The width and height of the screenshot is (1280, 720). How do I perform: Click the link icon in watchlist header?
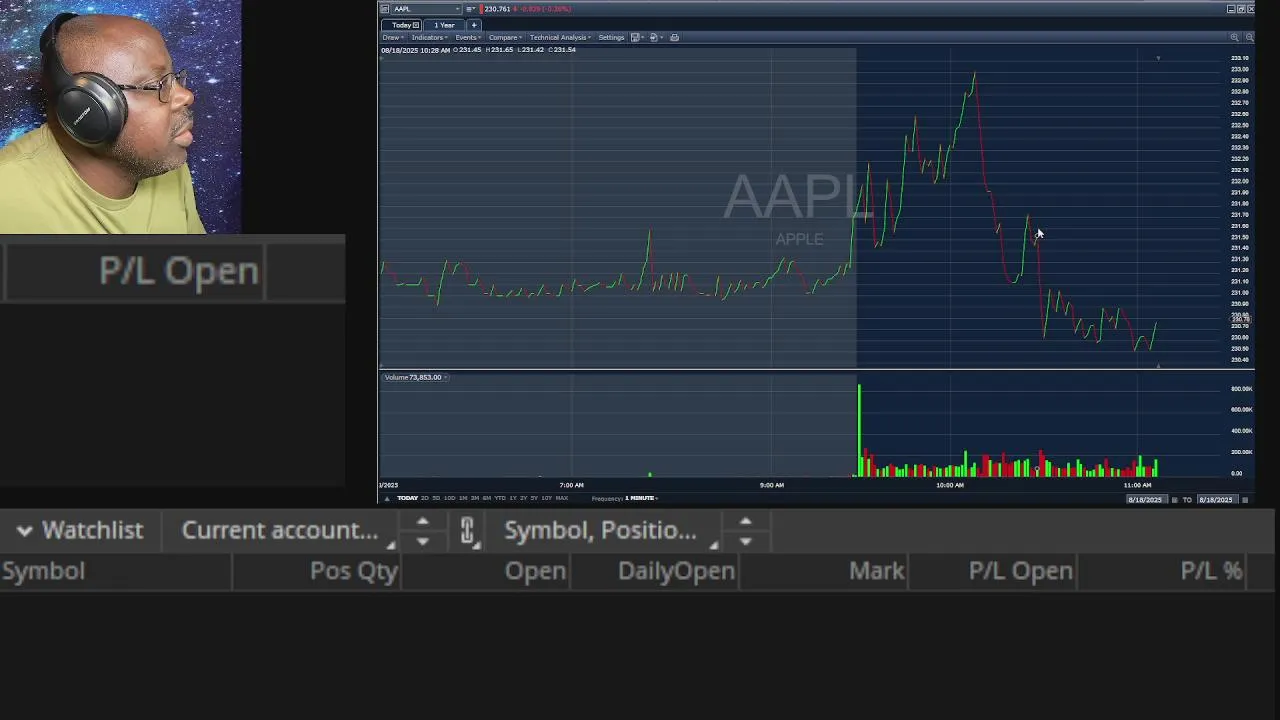point(467,531)
